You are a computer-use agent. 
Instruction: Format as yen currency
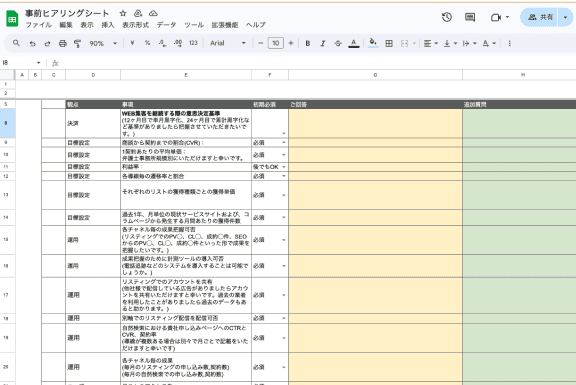point(132,43)
